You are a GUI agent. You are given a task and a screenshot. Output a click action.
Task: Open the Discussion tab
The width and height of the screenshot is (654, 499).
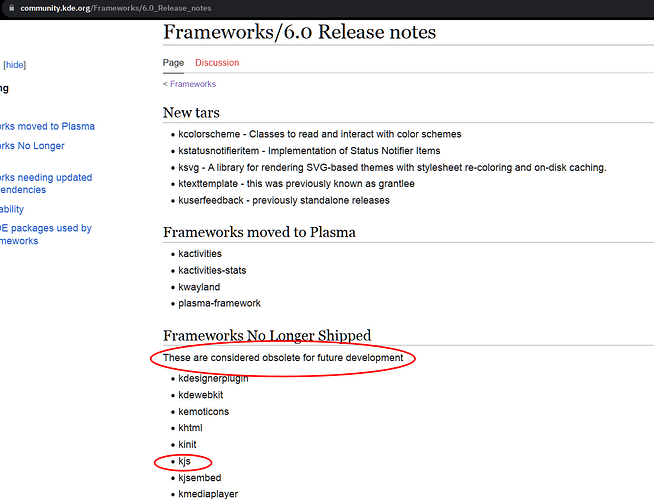coord(217,63)
